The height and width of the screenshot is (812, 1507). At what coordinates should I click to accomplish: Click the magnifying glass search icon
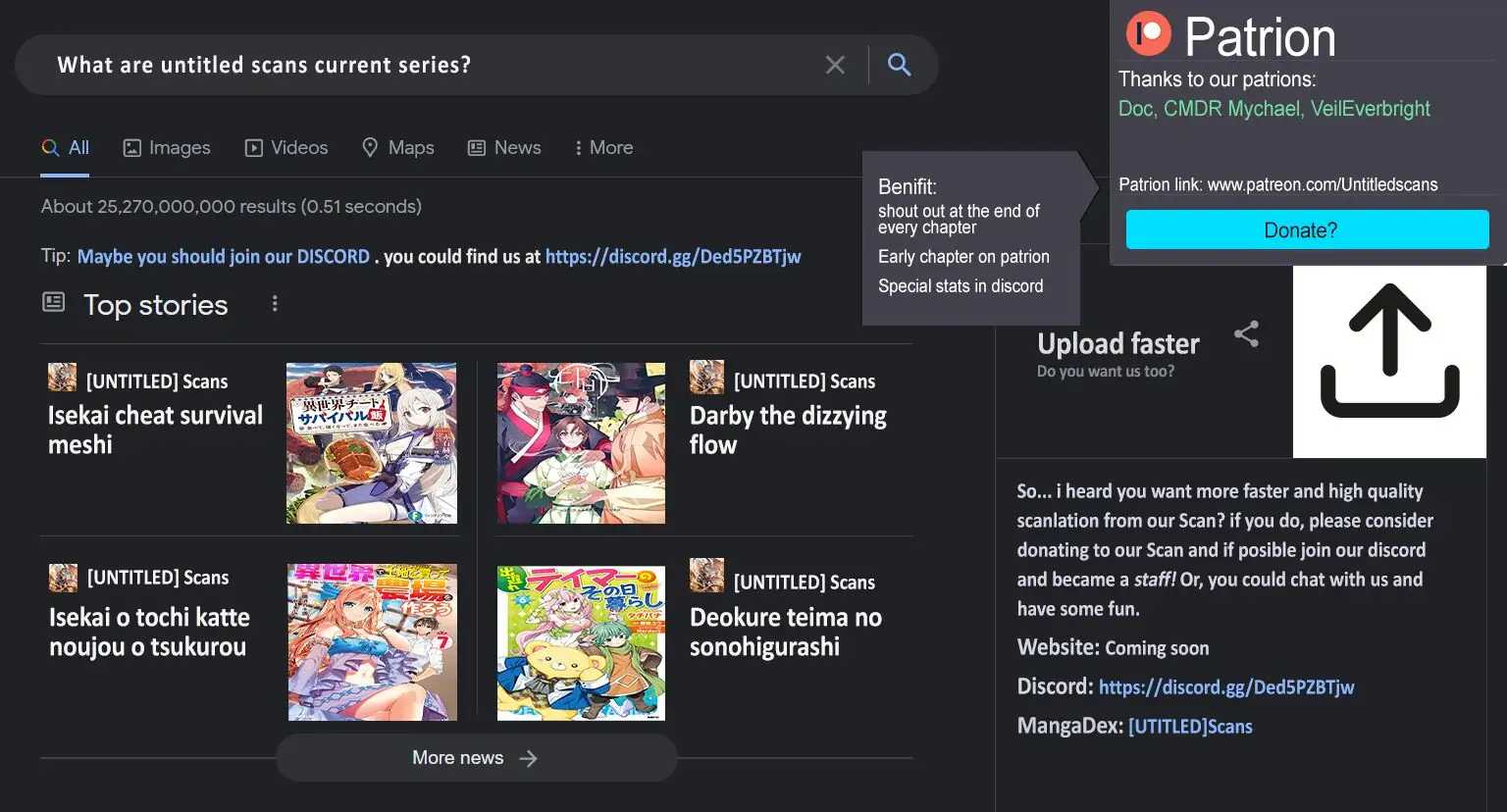[x=899, y=65]
